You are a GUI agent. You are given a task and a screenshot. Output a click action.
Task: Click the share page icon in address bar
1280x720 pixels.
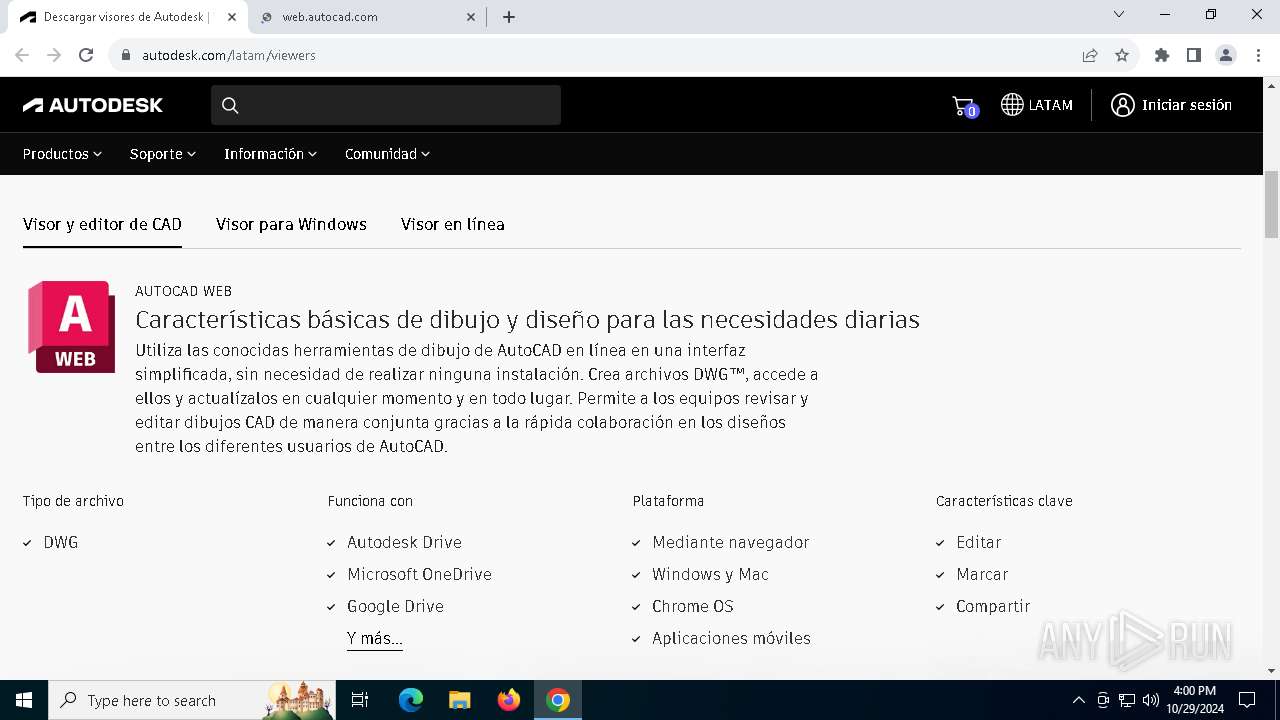coord(1090,55)
